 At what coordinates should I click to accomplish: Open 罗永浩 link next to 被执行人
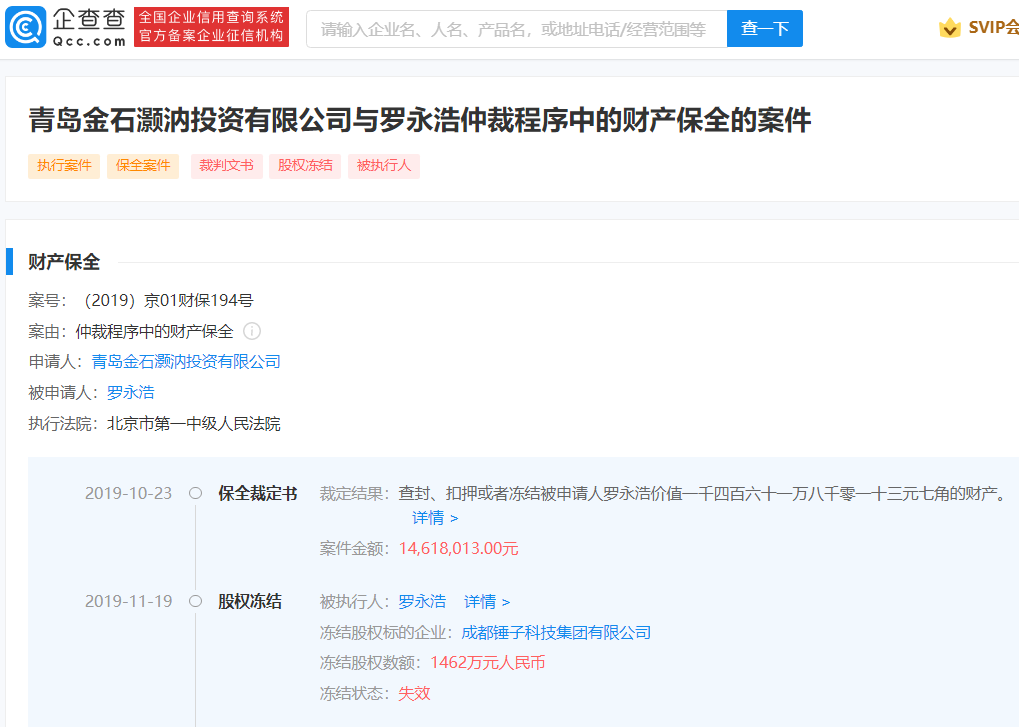tap(422, 602)
